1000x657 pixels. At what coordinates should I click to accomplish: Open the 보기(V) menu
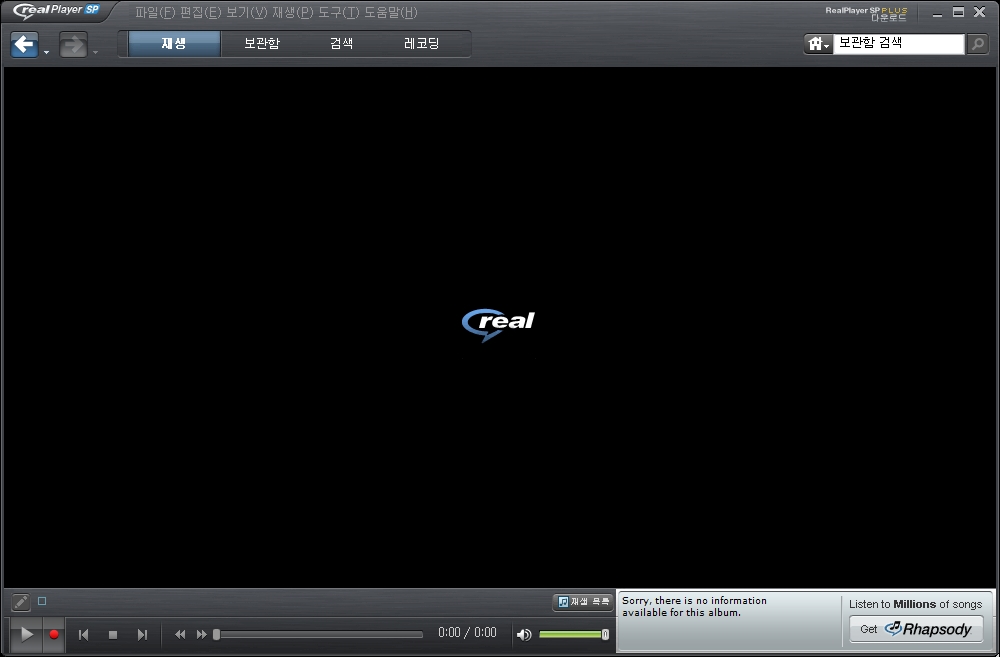coord(247,13)
